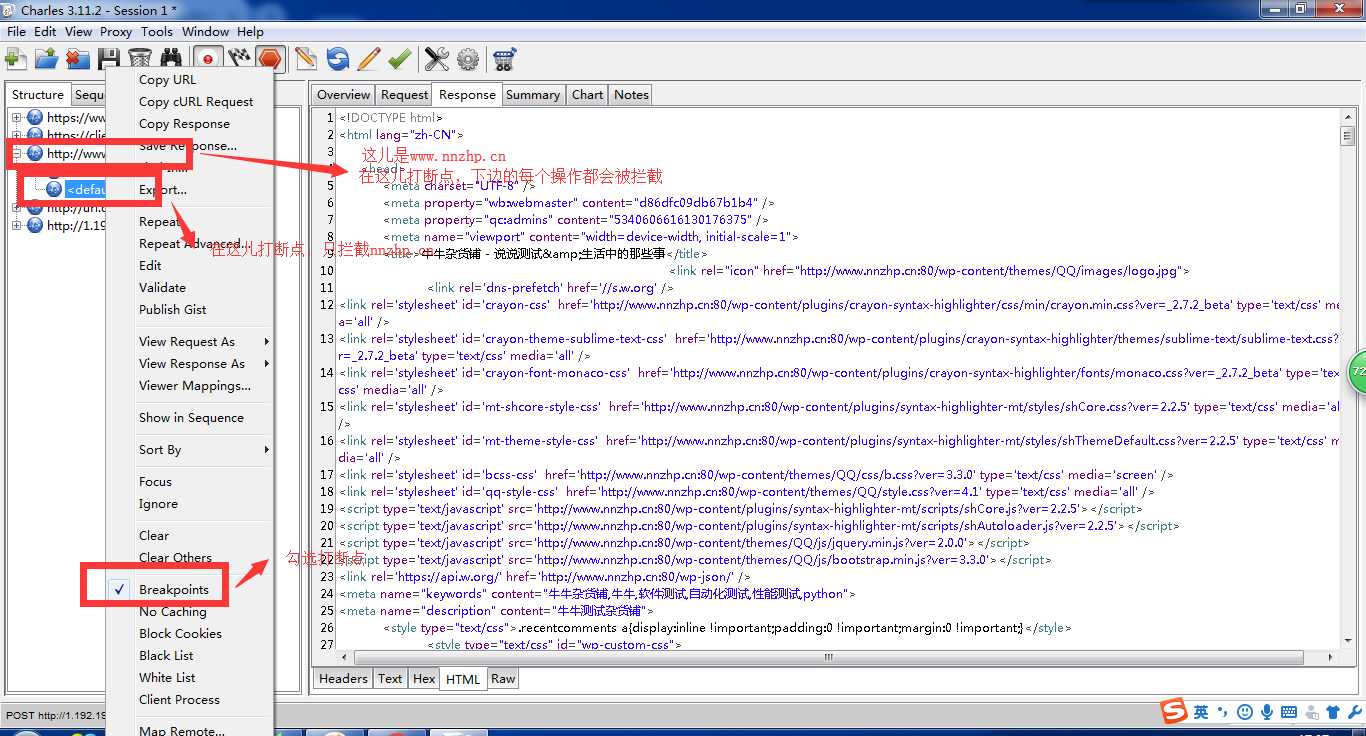Viewport: 1366px width, 736px height.
Task: Collapse the http://www tree node
Action: tap(16, 154)
